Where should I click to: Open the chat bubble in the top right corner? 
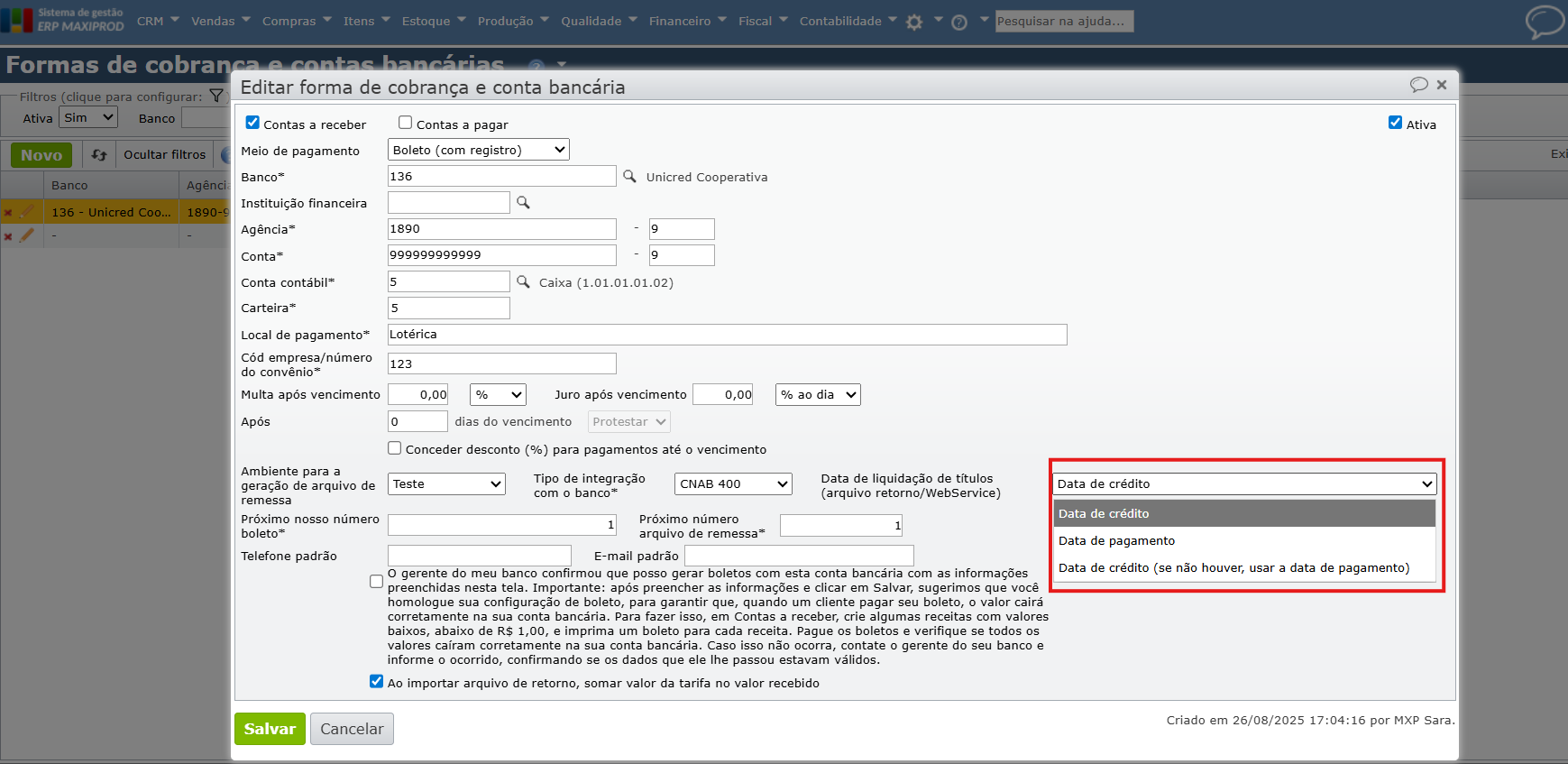click(x=1544, y=22)
